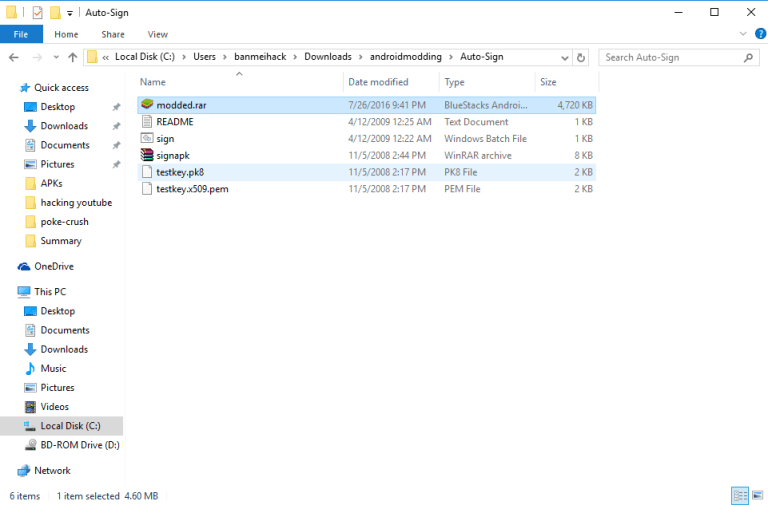The width and height of the screenshot is (768, 505).
Task: Expand the hidden path chevron in address bar
Action: click(x=105, y=57)
